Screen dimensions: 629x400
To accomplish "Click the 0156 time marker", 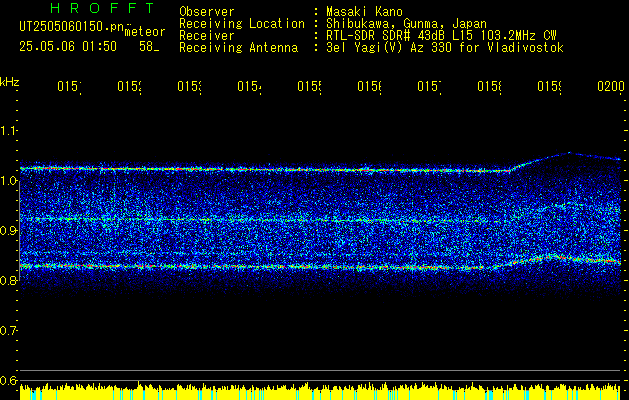I will 369,86.
